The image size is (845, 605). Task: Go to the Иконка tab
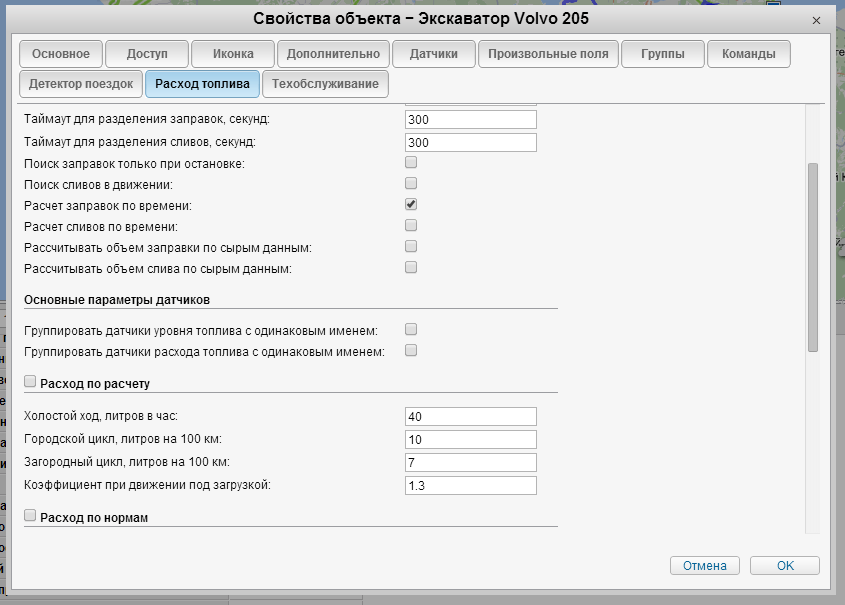coord(232,54)
